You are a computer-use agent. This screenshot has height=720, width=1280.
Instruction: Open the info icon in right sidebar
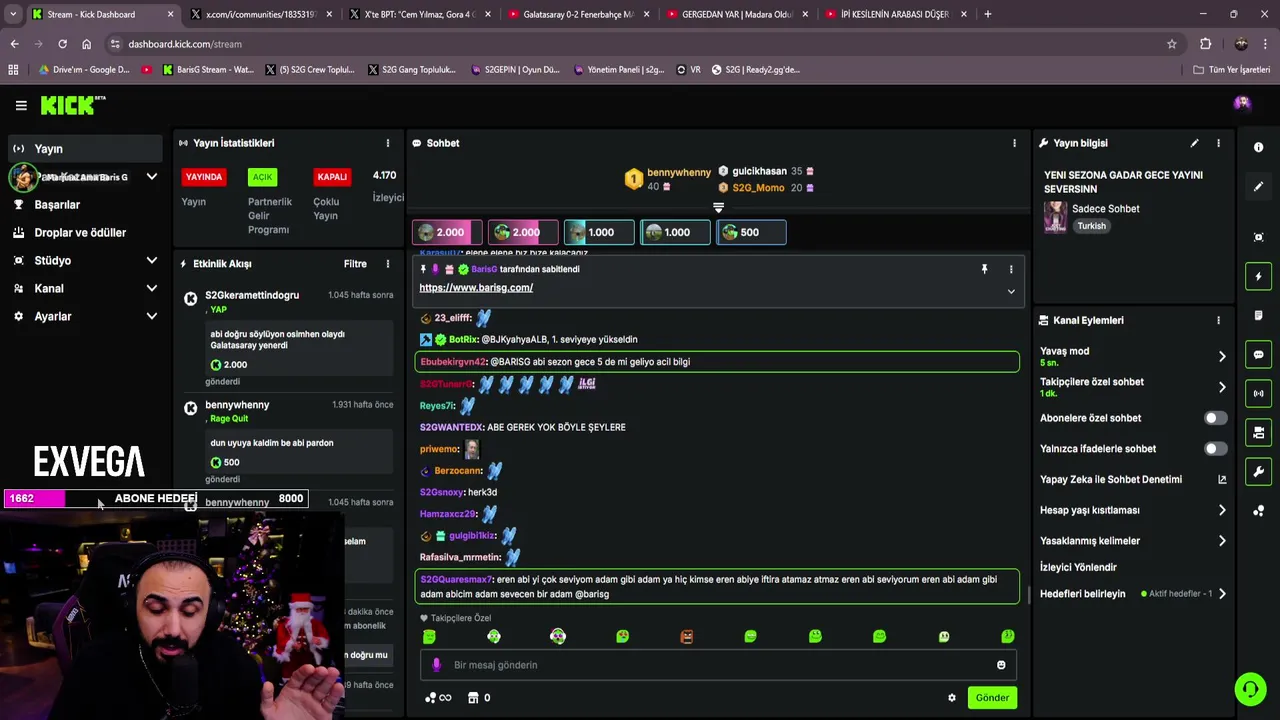pos(1258,147)
